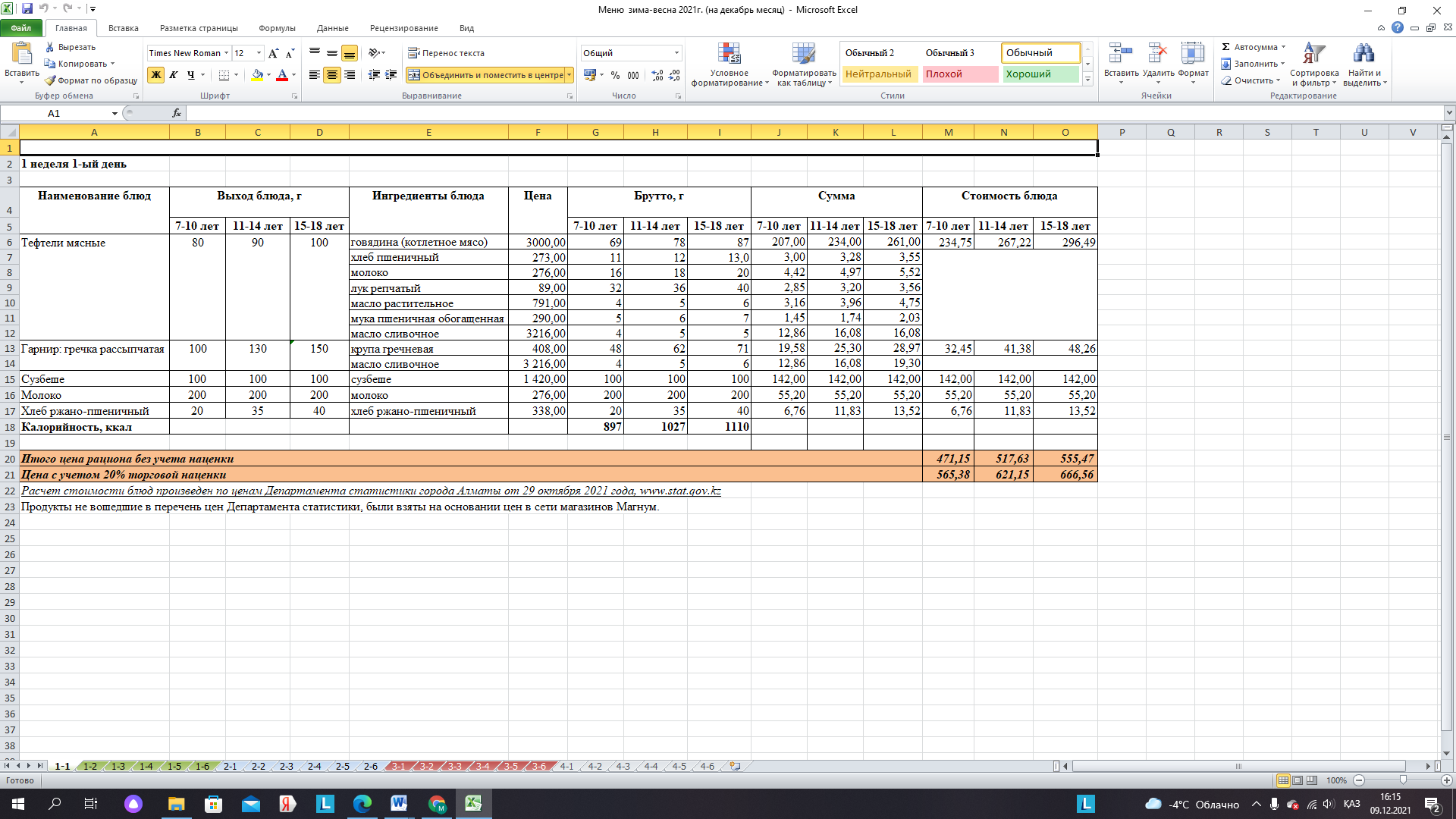This screenshot has width=1456, height=819.
Task: Toggle align text left
Action: point(315,75)
